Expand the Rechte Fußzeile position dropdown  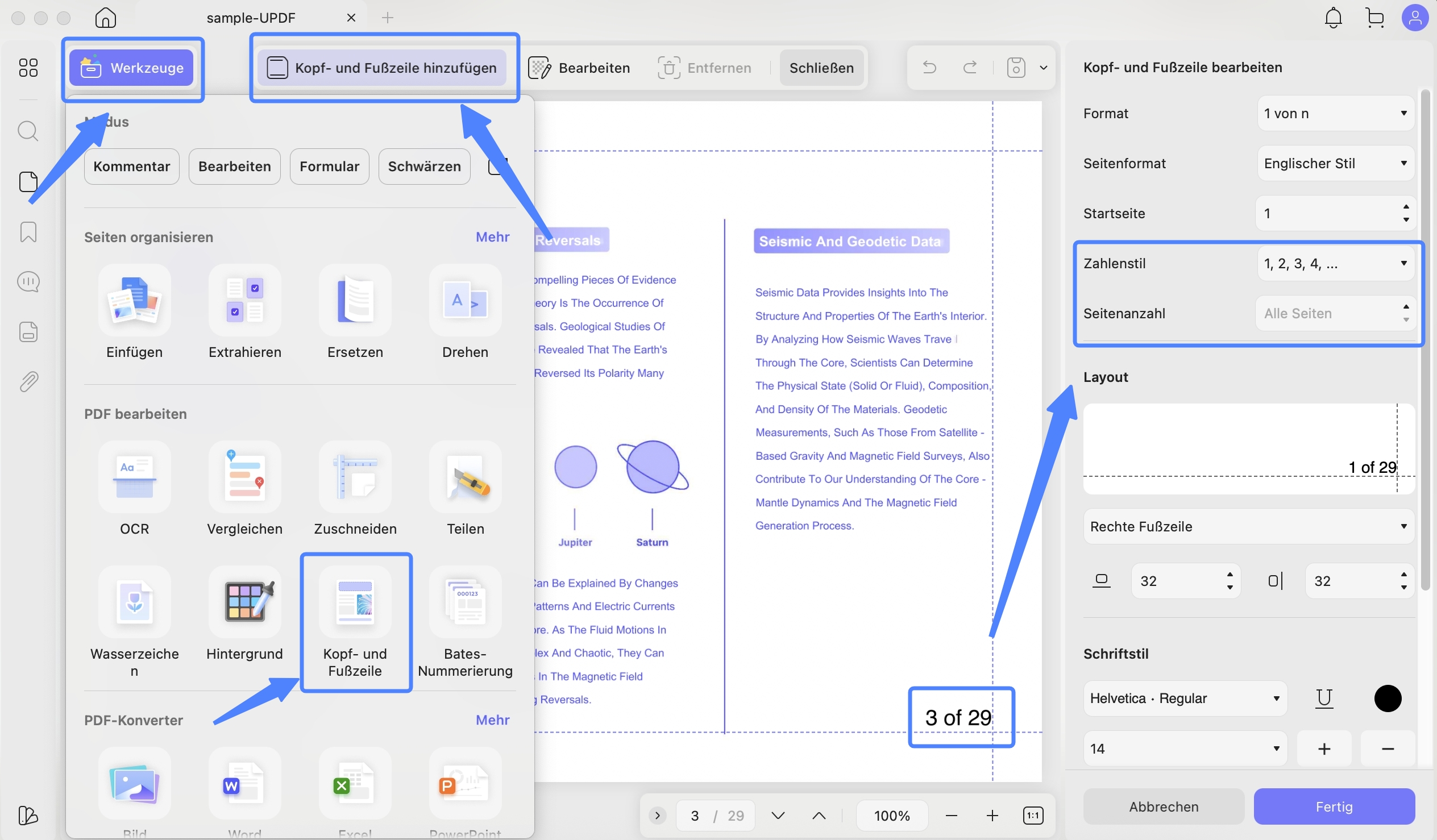click(x=1249, y=526)
